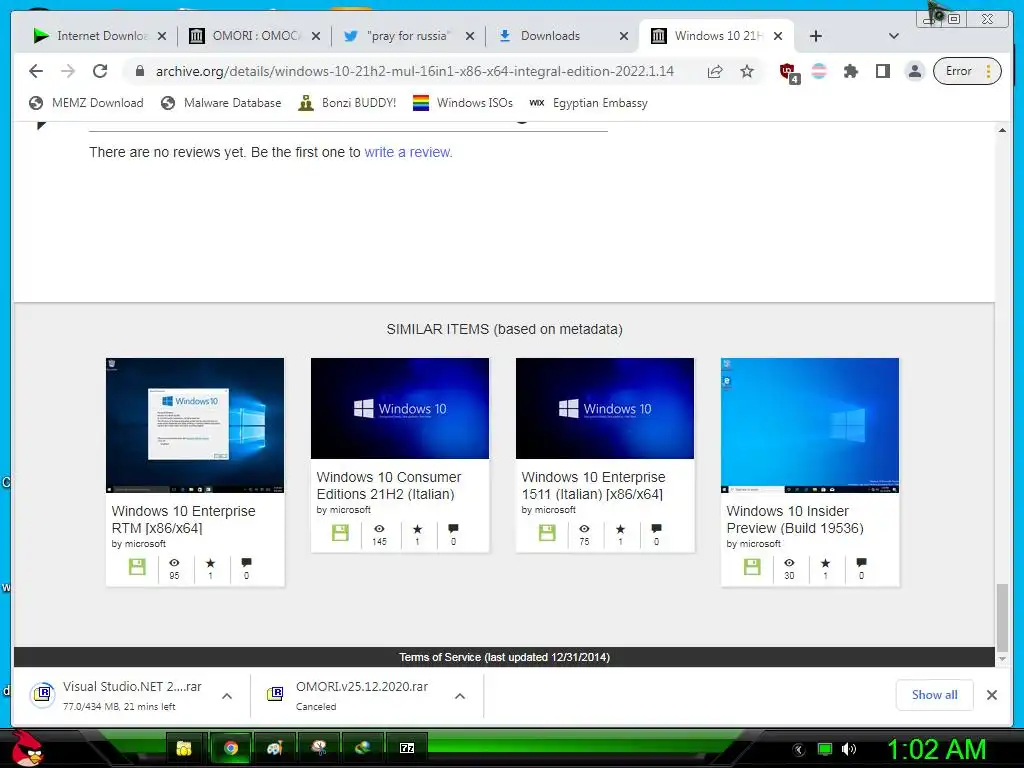Open uBlock Origin extension icon
The width and height of the screenshot is (1024, 768).
pos(789,72)
